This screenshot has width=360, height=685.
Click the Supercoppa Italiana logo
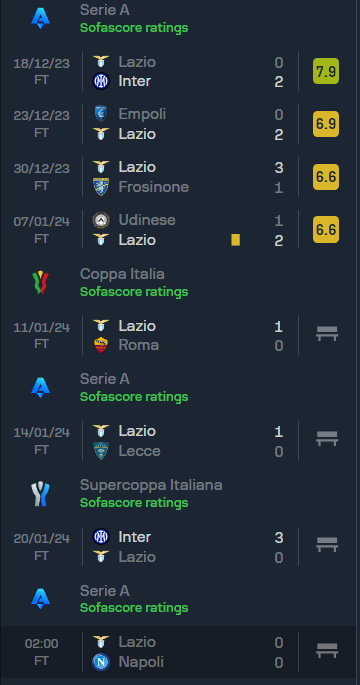pyautogui.click(x=40, y=494)
